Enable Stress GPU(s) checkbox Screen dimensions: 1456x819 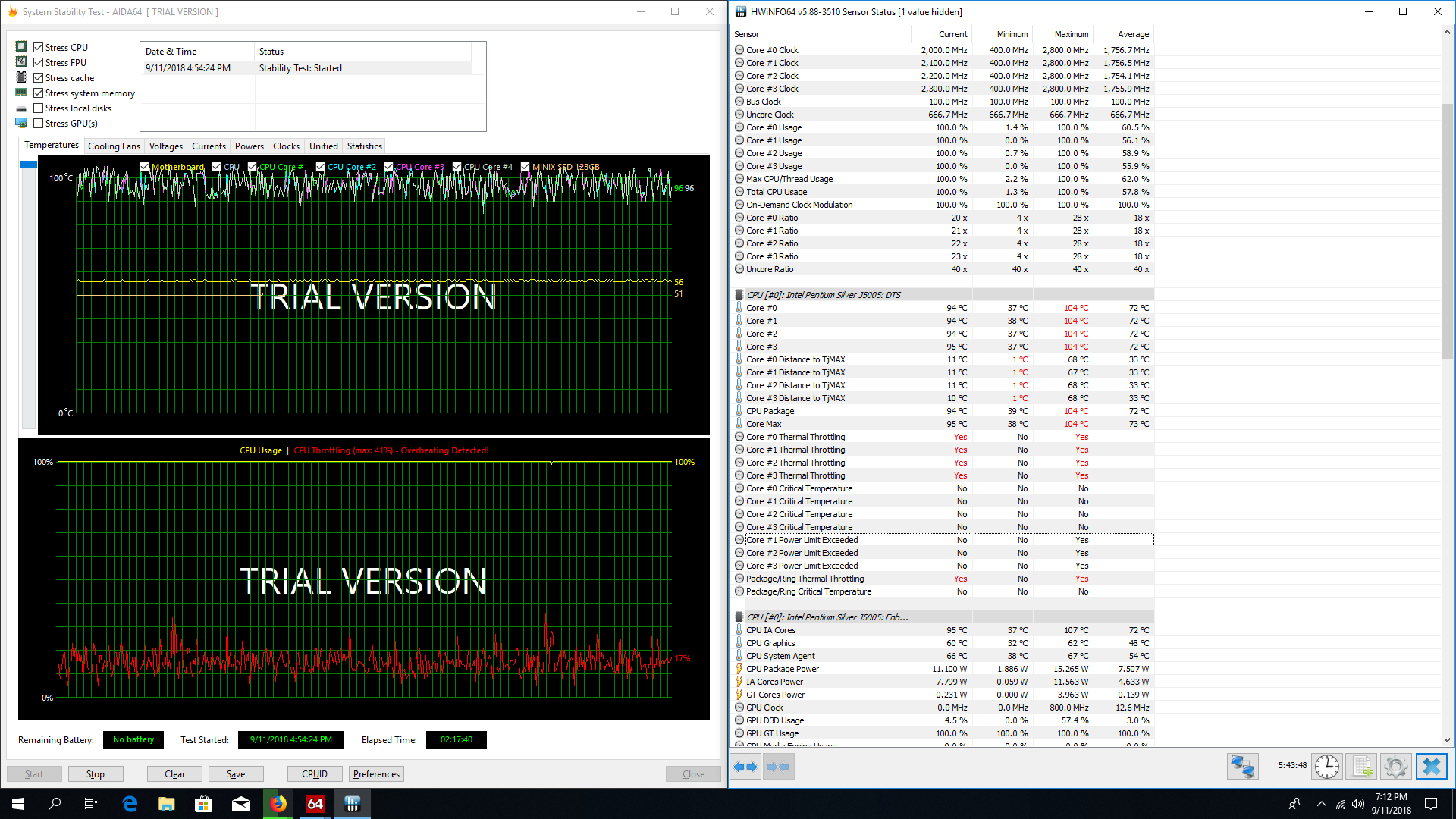(x=38, y=123)
